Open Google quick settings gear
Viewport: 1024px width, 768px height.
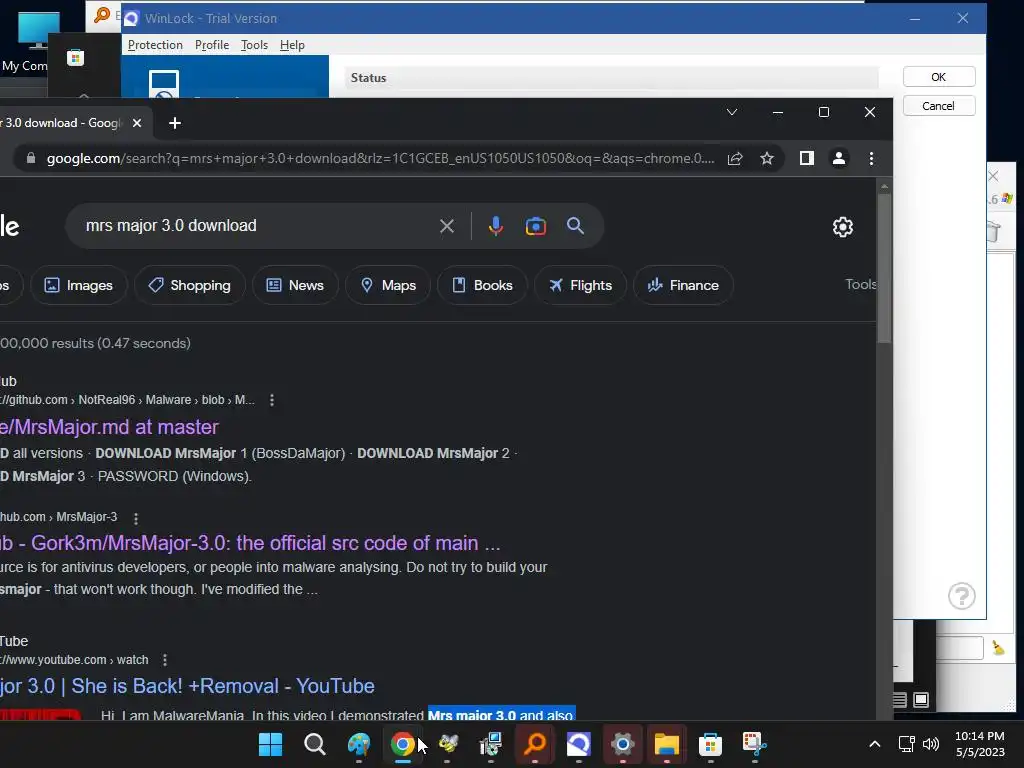pyautogui.click(x=842, y=227)
